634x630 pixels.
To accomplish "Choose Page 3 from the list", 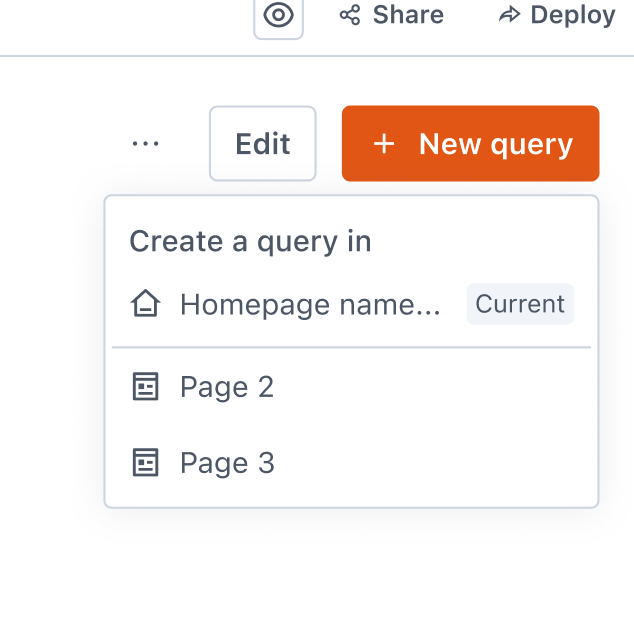I will tap(227, 463).
